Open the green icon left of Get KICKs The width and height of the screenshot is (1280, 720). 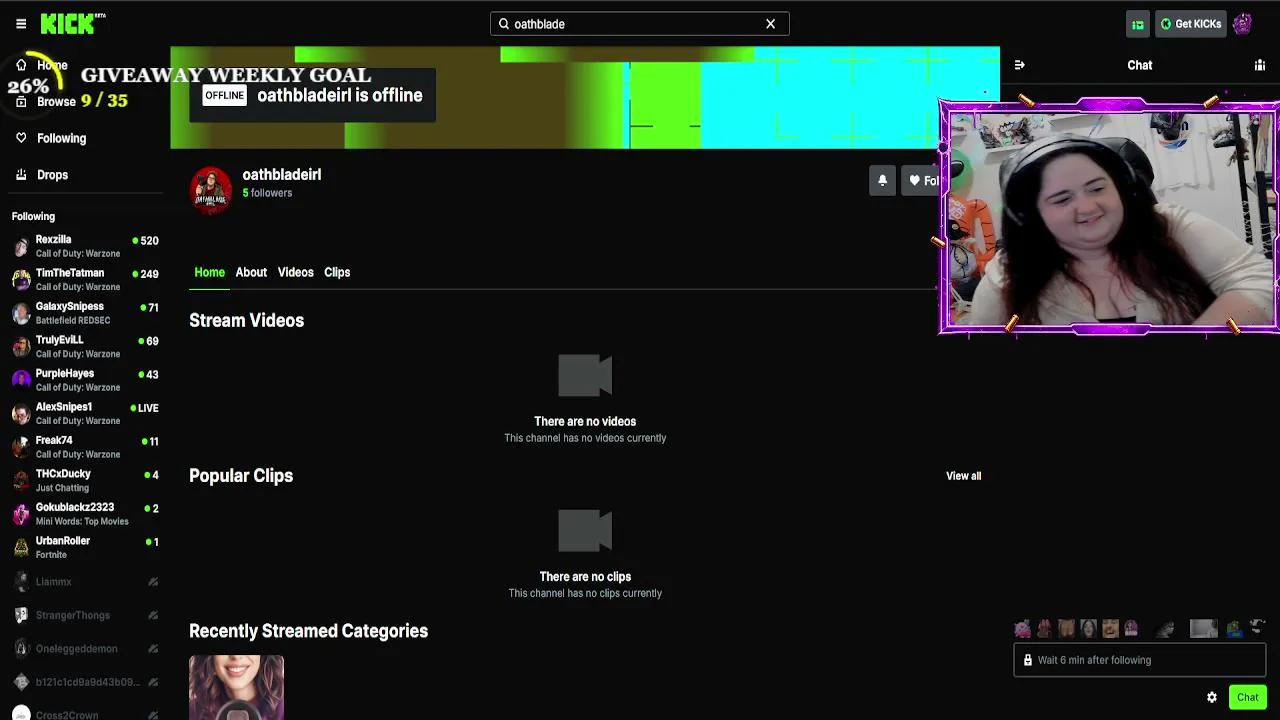(1138, 24)
